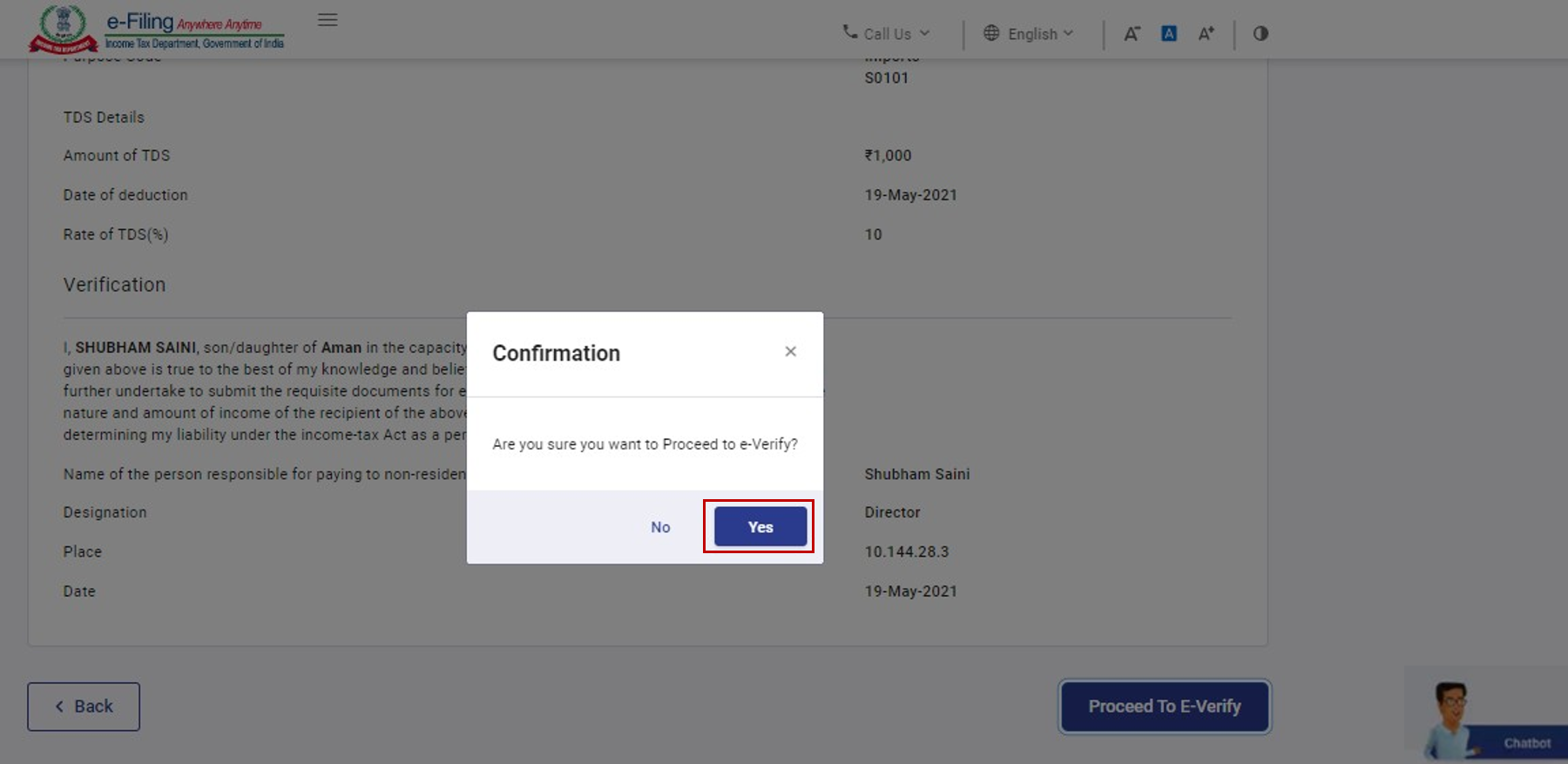This screenshot has height=764, width=1568.
Task: Open the Chatbot assistant avatar
Action: pyautogui.click(x=1450, y=716)
